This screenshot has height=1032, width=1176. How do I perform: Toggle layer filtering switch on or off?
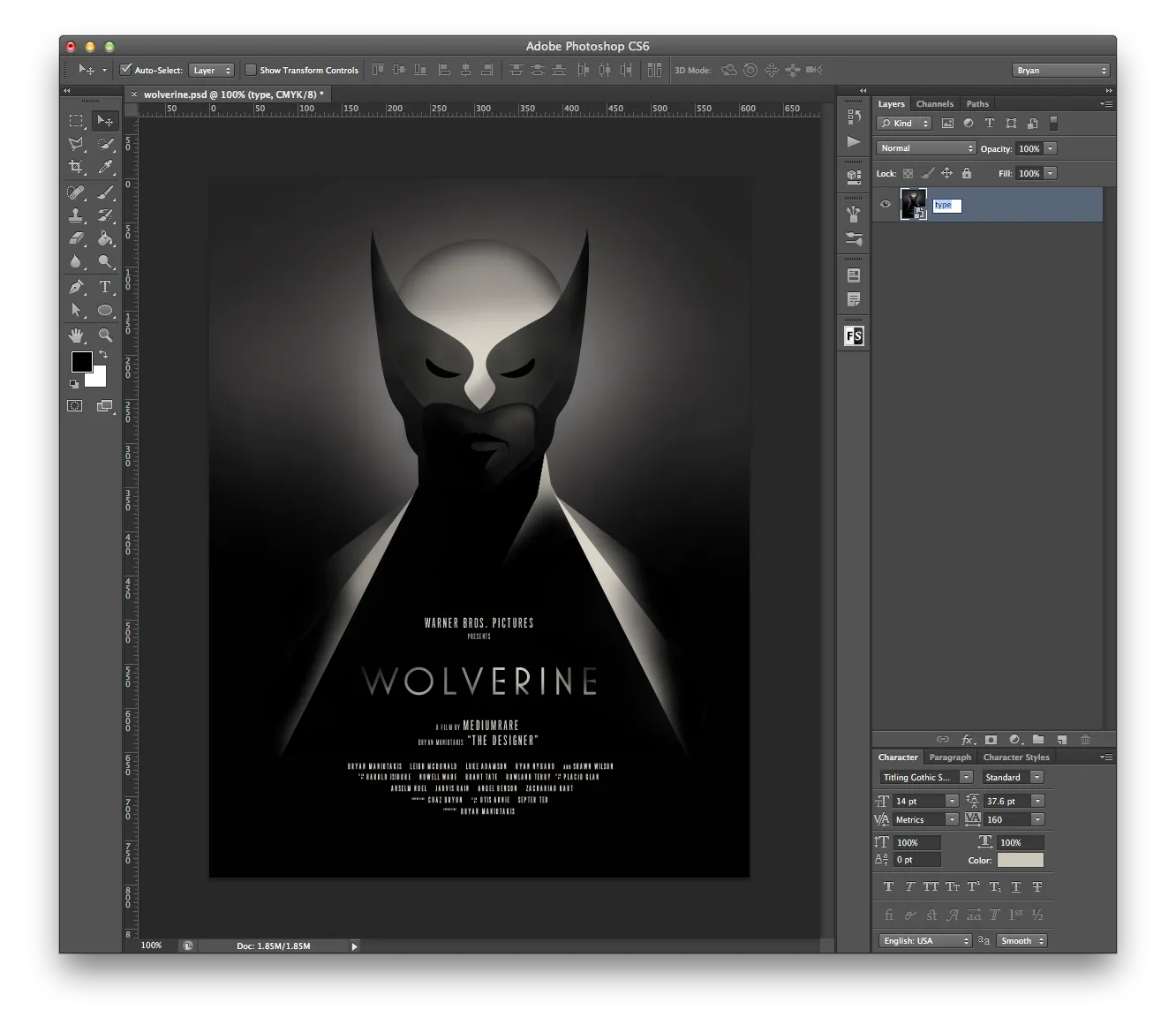pos(1053,124)
